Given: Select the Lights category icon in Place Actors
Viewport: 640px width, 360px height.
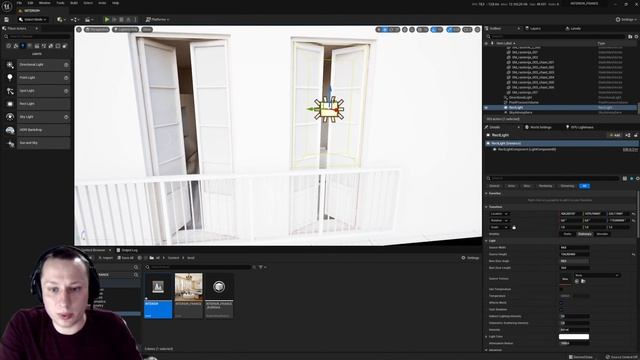Looking at the screenshot, I should pos(23,46).
